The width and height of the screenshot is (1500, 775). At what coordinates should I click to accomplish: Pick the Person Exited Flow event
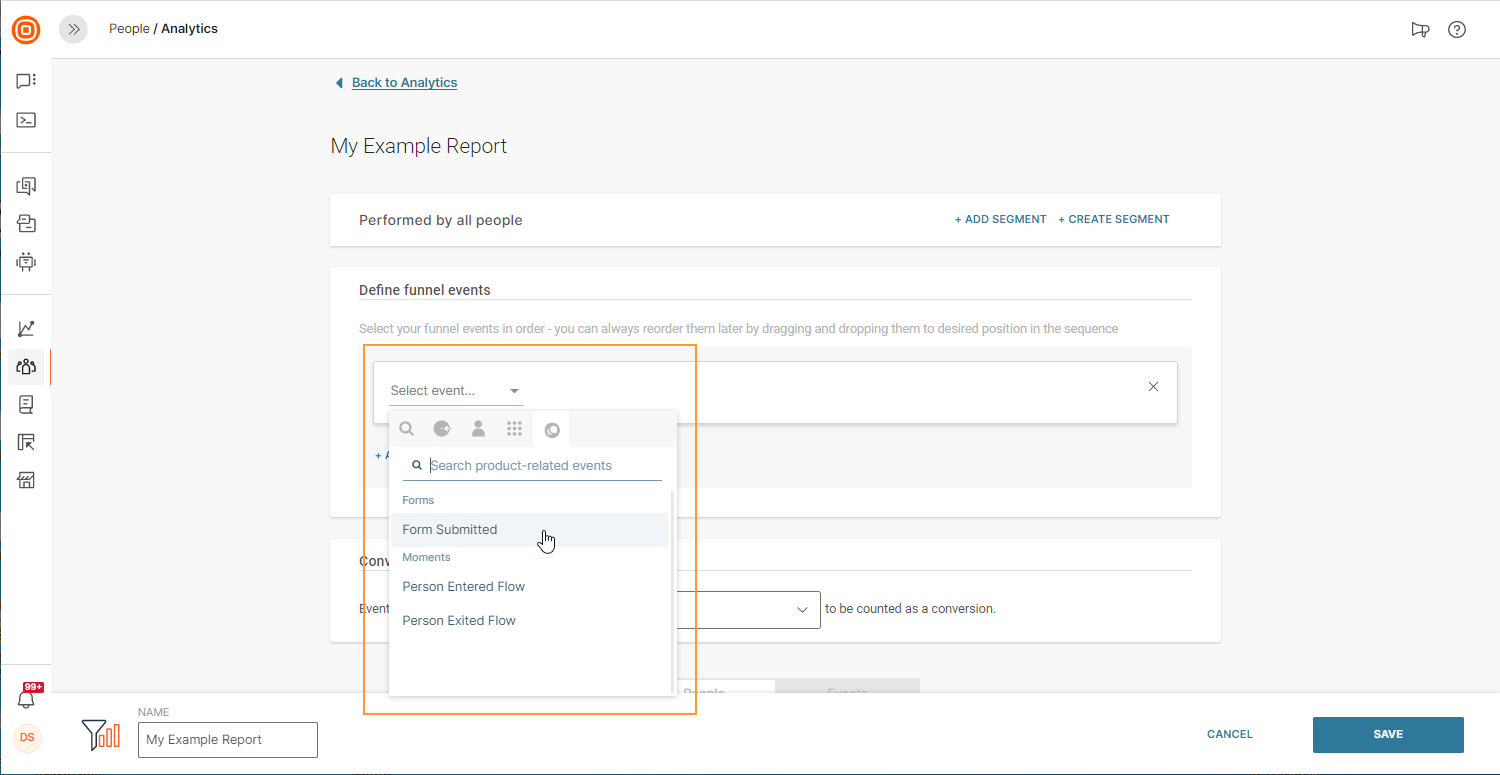click(459, 621)
